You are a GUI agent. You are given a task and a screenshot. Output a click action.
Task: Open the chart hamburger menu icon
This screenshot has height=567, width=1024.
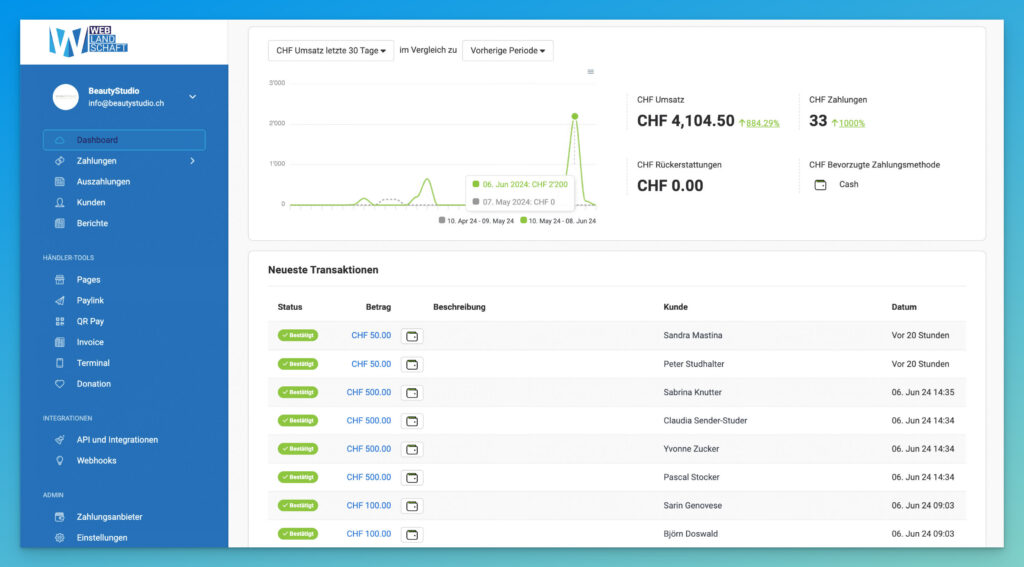point(590,72)
